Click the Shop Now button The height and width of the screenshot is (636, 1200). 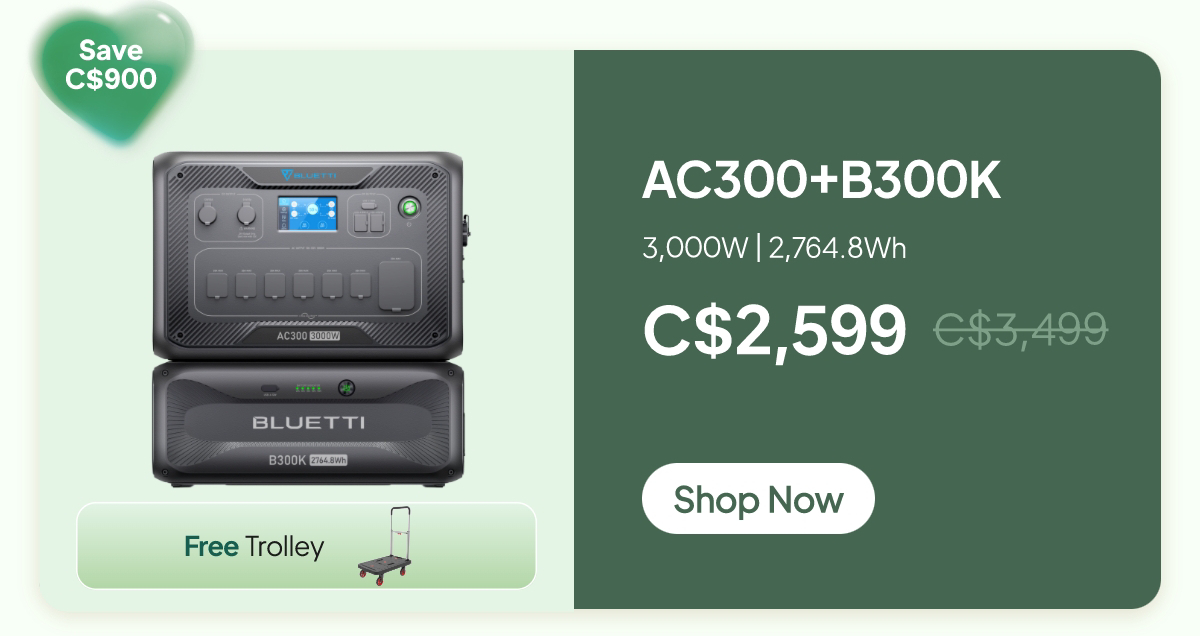click(x=758, y=498)
